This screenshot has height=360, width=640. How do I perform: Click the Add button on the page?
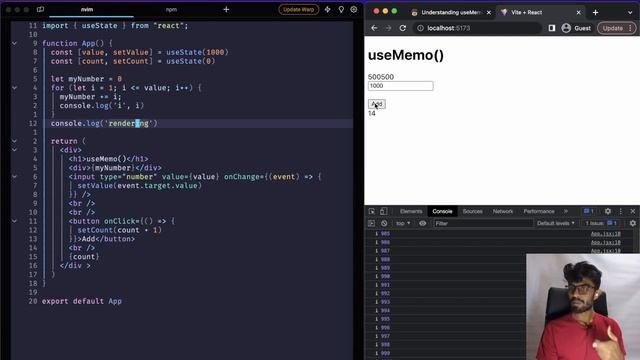point(376,104)
